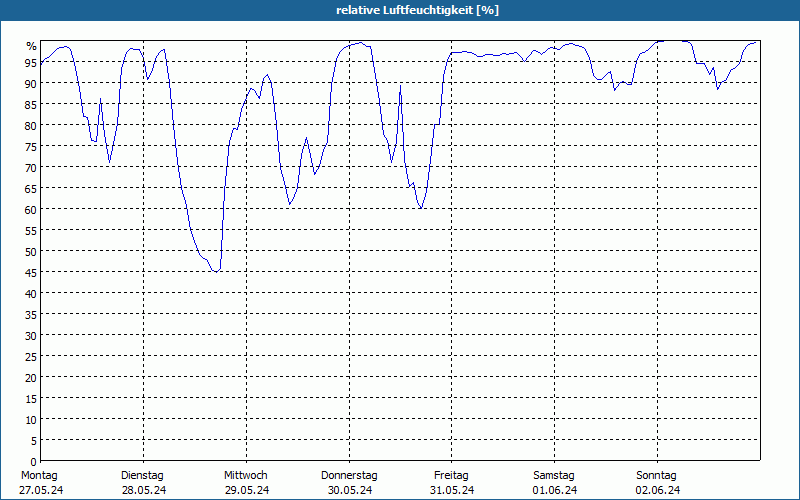The width and height of the screenshot is (800, 500).
Task: Click the y-axis label '25'
Action: tap(31, 357)
